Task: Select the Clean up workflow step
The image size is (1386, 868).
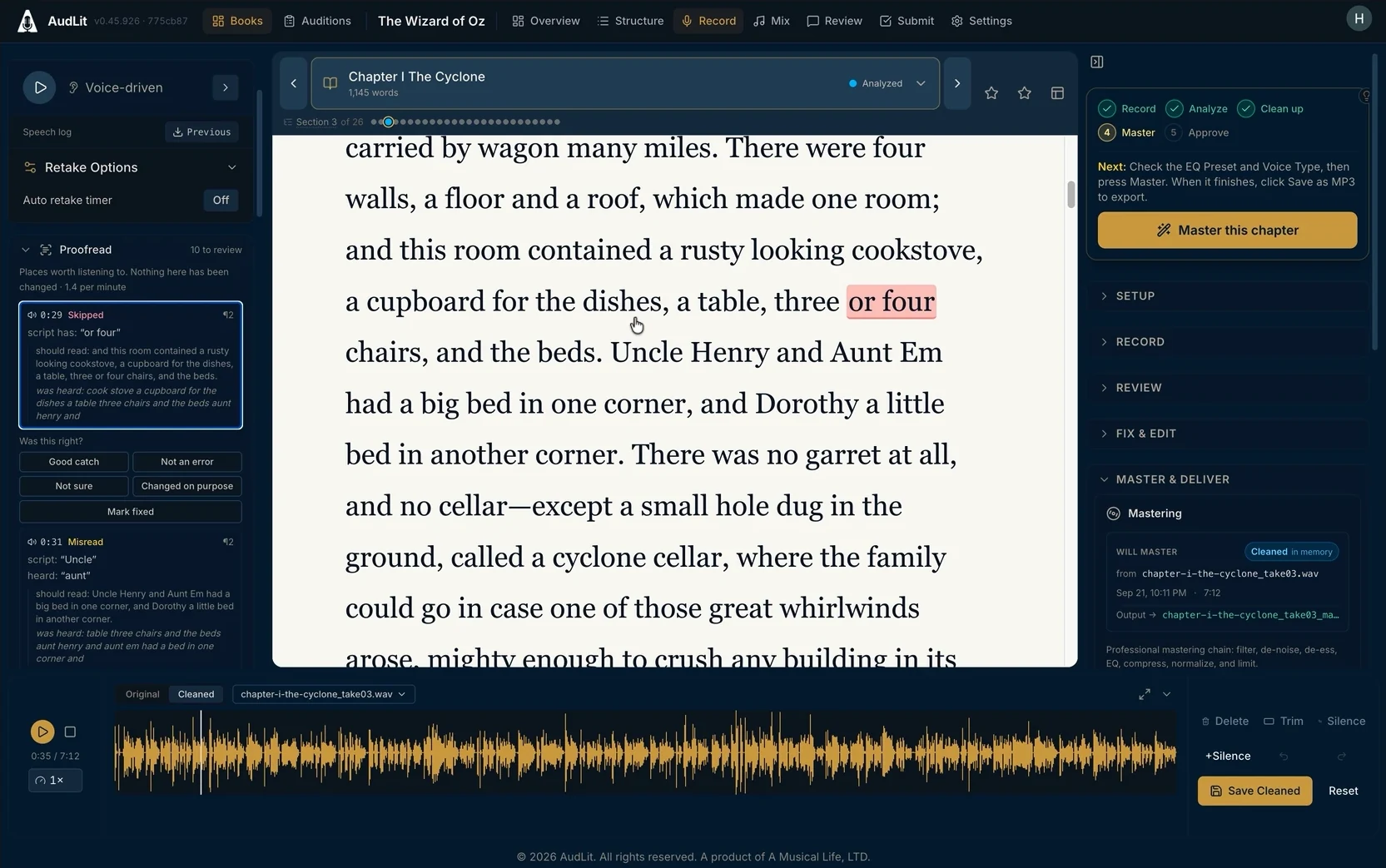Action: pos(1270,108)
